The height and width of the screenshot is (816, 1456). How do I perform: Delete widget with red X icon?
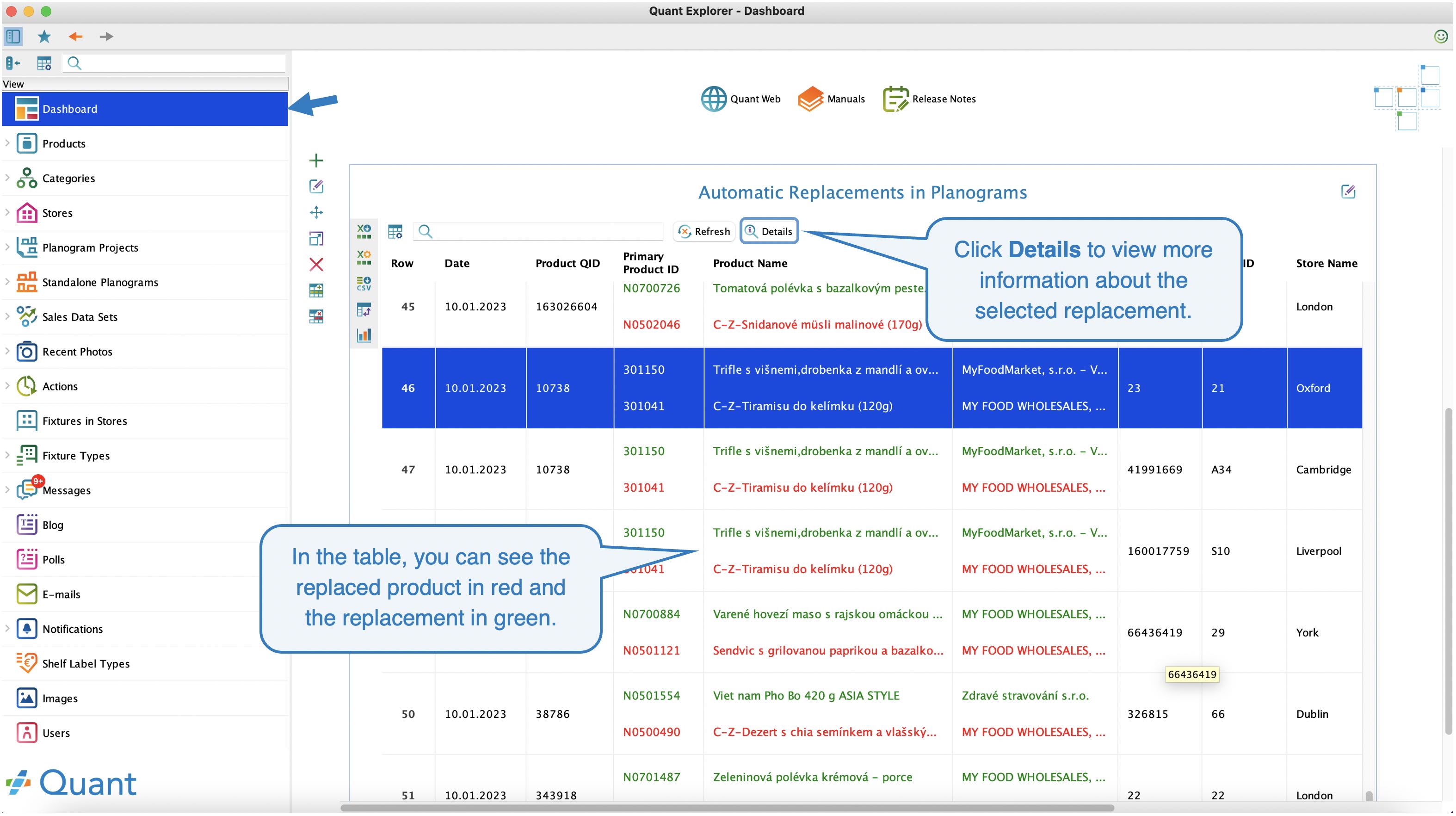coord(316,265)
